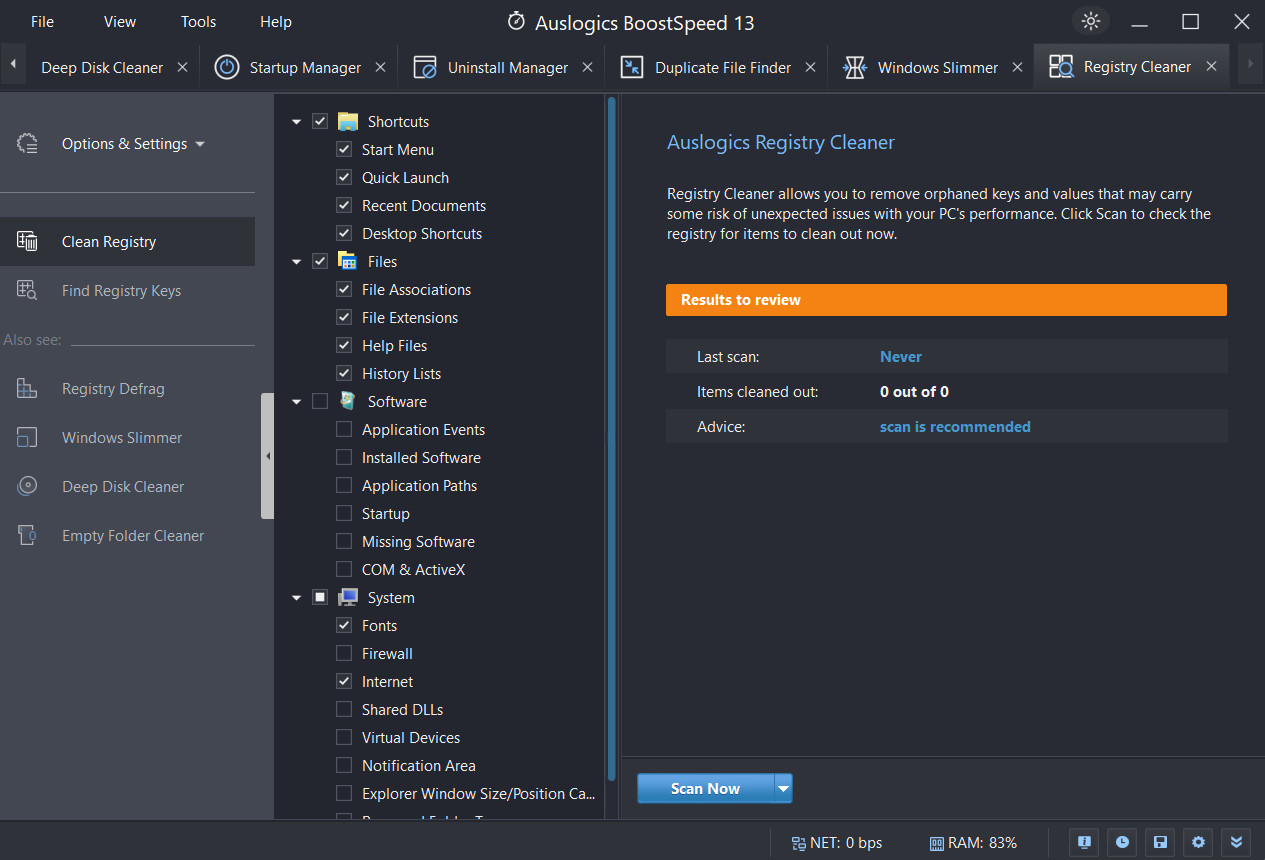This screenshot has height=860, width=1265.
Task: Collapse the Shortcuts tree group
Action: (x=296, y=122)
